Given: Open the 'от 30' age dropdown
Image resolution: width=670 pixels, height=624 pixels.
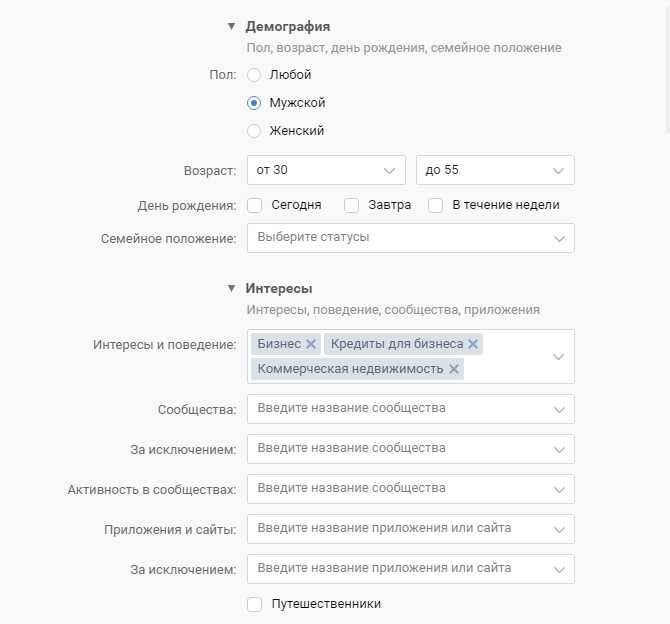Looking at the screenshot, I should (325, 170).
